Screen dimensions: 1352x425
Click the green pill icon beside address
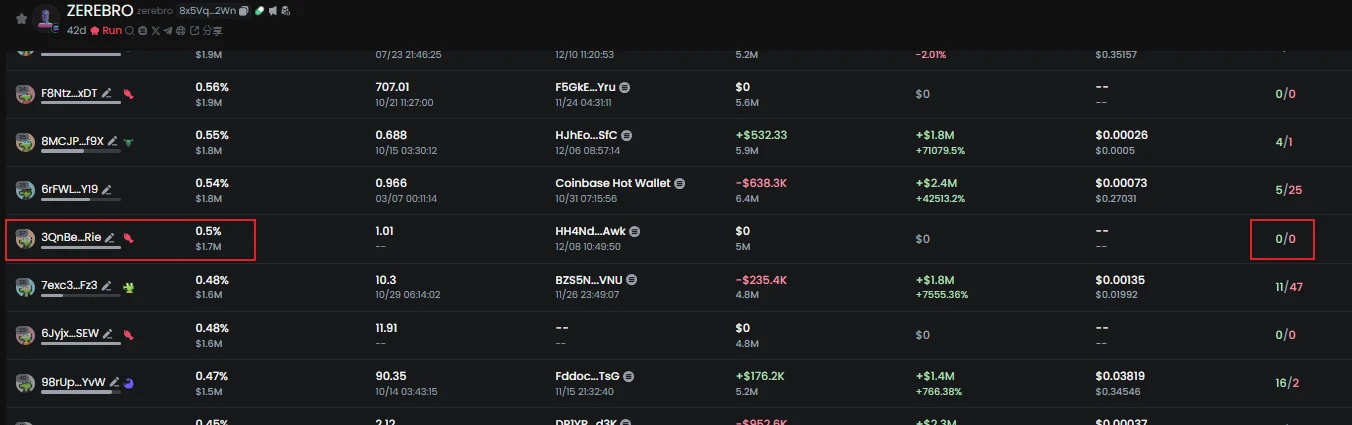click(x=259, y=10)
